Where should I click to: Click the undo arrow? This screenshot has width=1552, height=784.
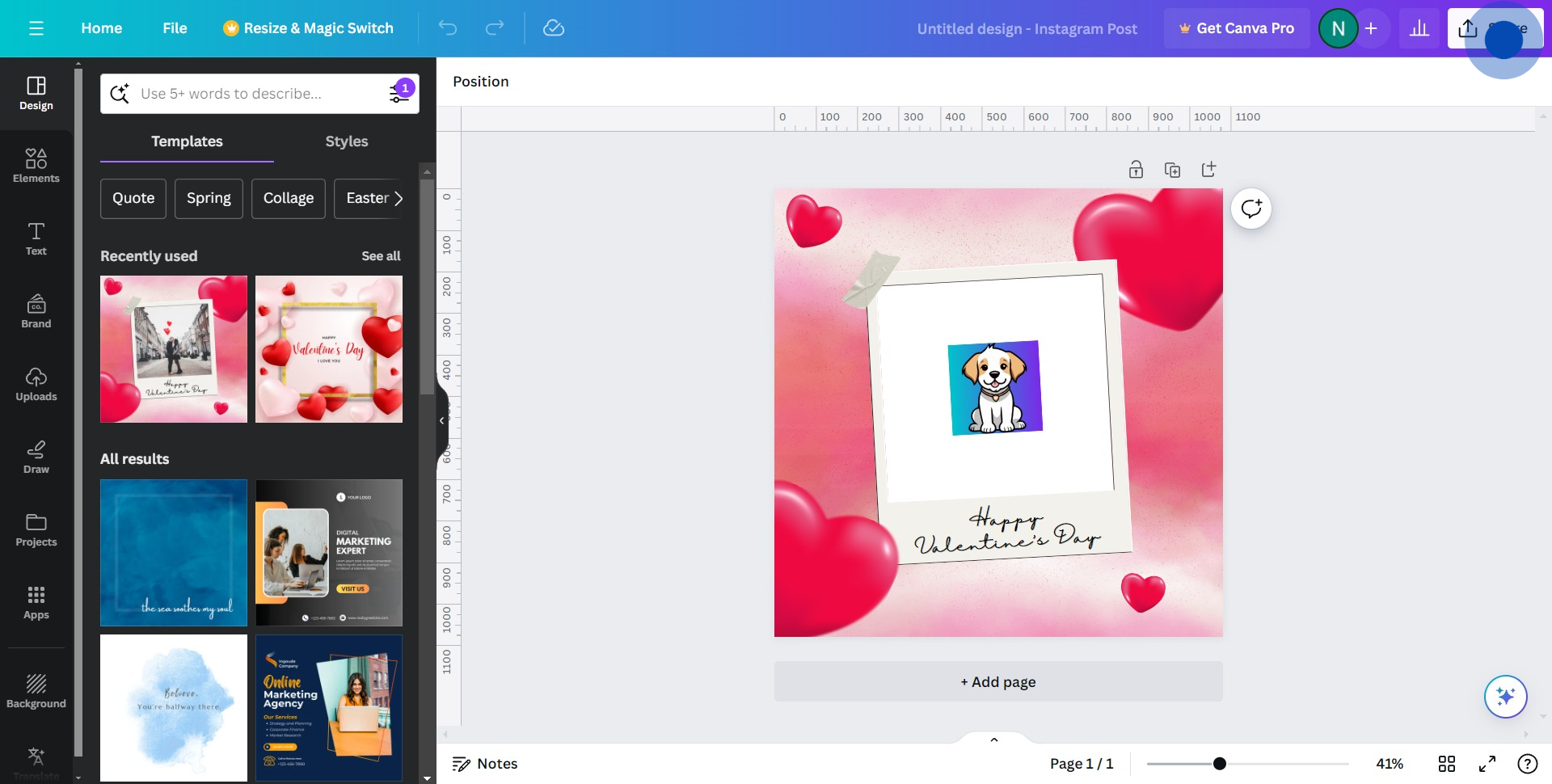[448, 28]
